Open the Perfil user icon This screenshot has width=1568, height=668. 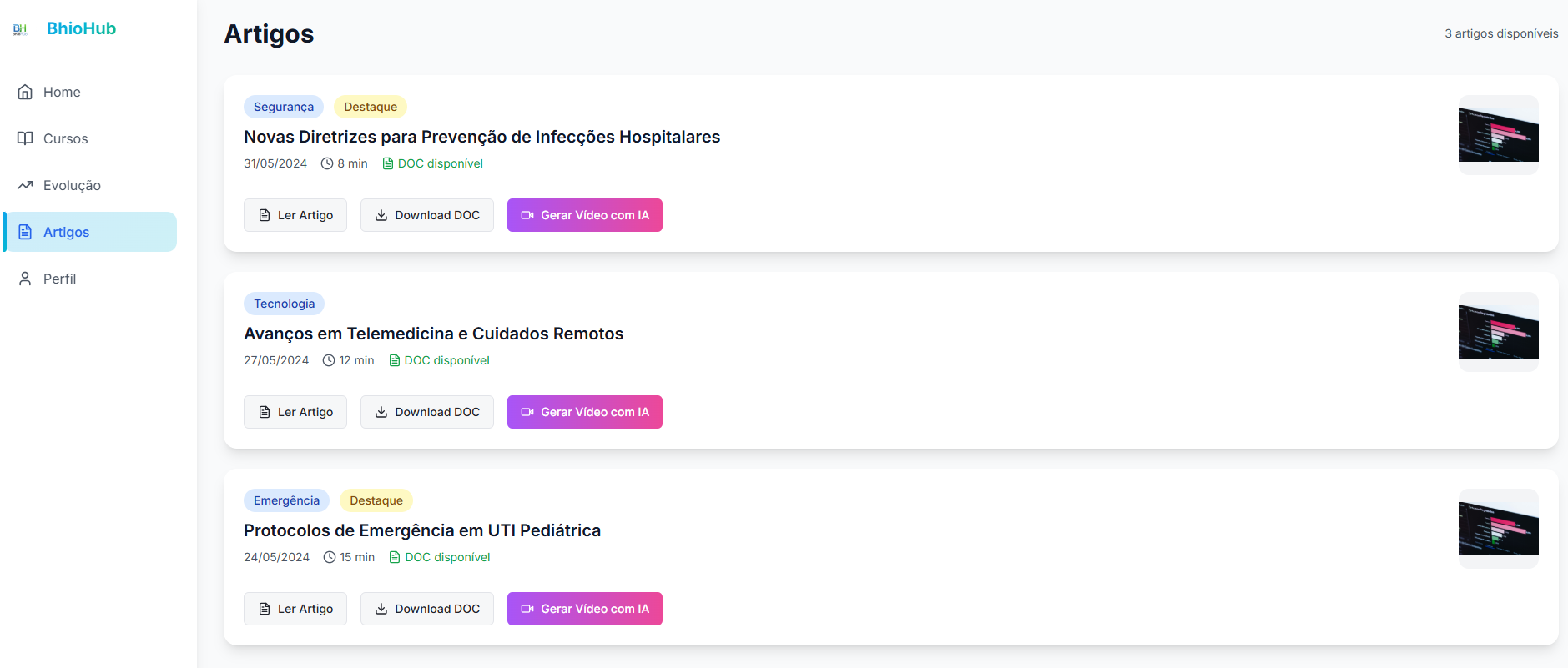click(x=25, y=279)
